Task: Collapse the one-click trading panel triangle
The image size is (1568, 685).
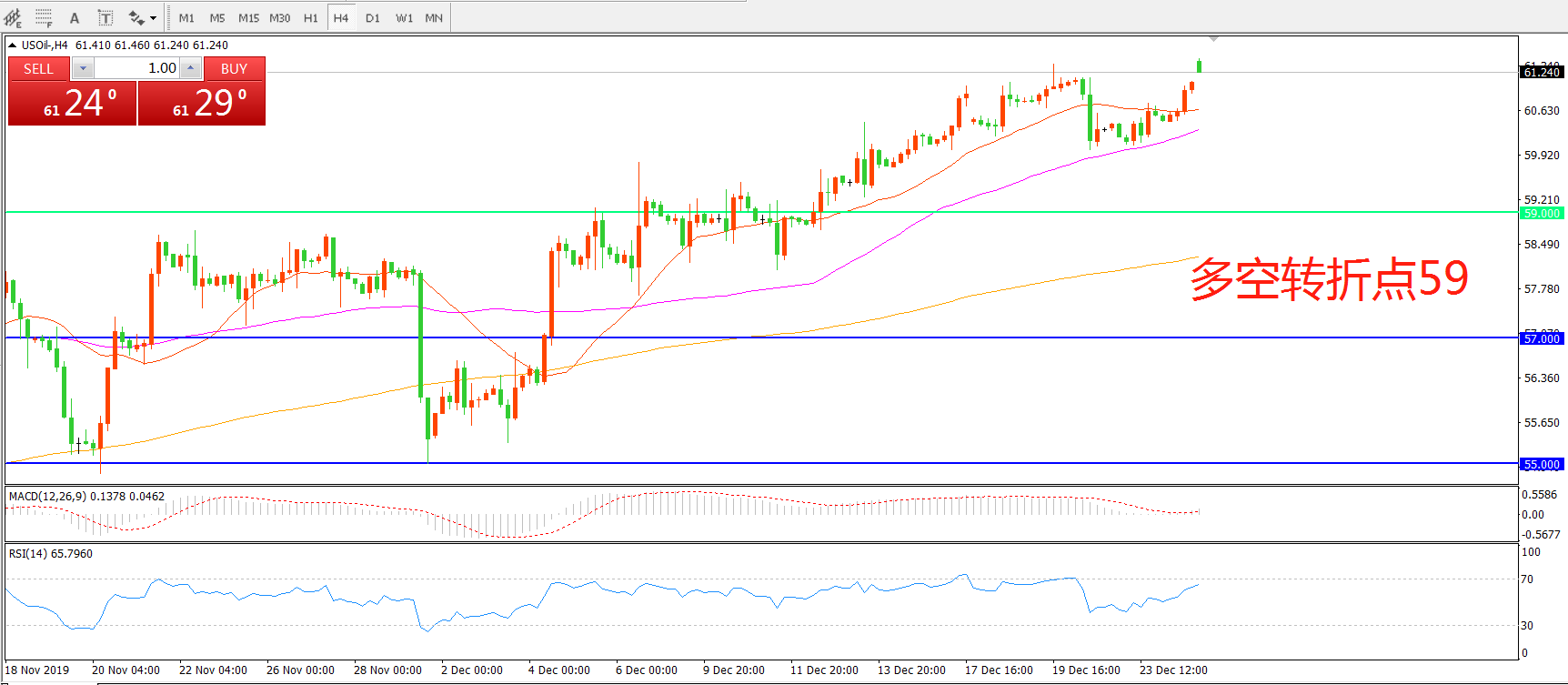Action: click(x=13, y=45)
